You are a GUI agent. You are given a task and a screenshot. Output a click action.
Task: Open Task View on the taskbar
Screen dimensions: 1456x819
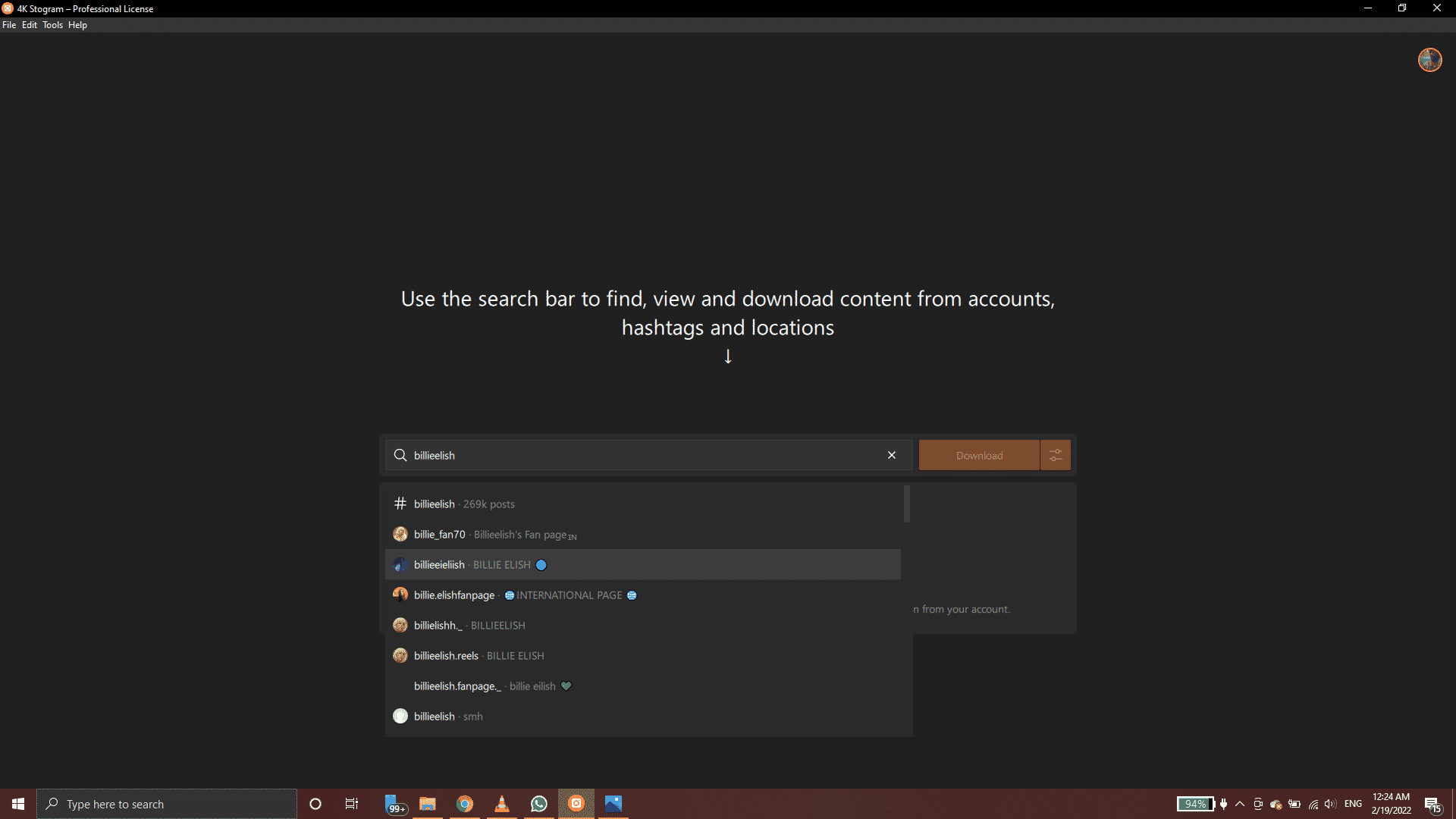pyautogui.click(x=352, y=804)
